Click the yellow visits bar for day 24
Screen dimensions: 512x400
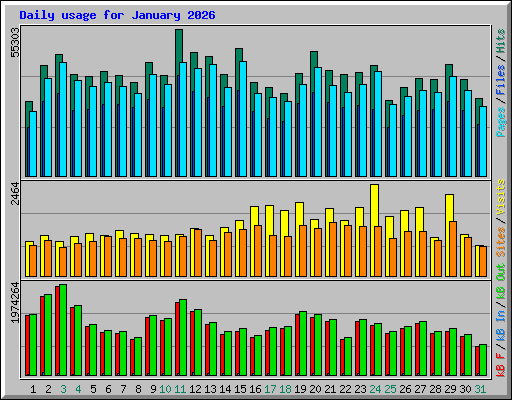tap(374, 205)
